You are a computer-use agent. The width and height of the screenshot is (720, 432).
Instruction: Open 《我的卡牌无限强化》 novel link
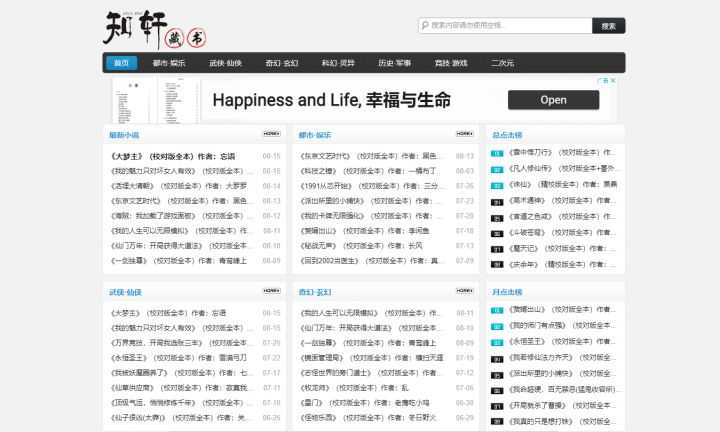(x=371, y=216)
